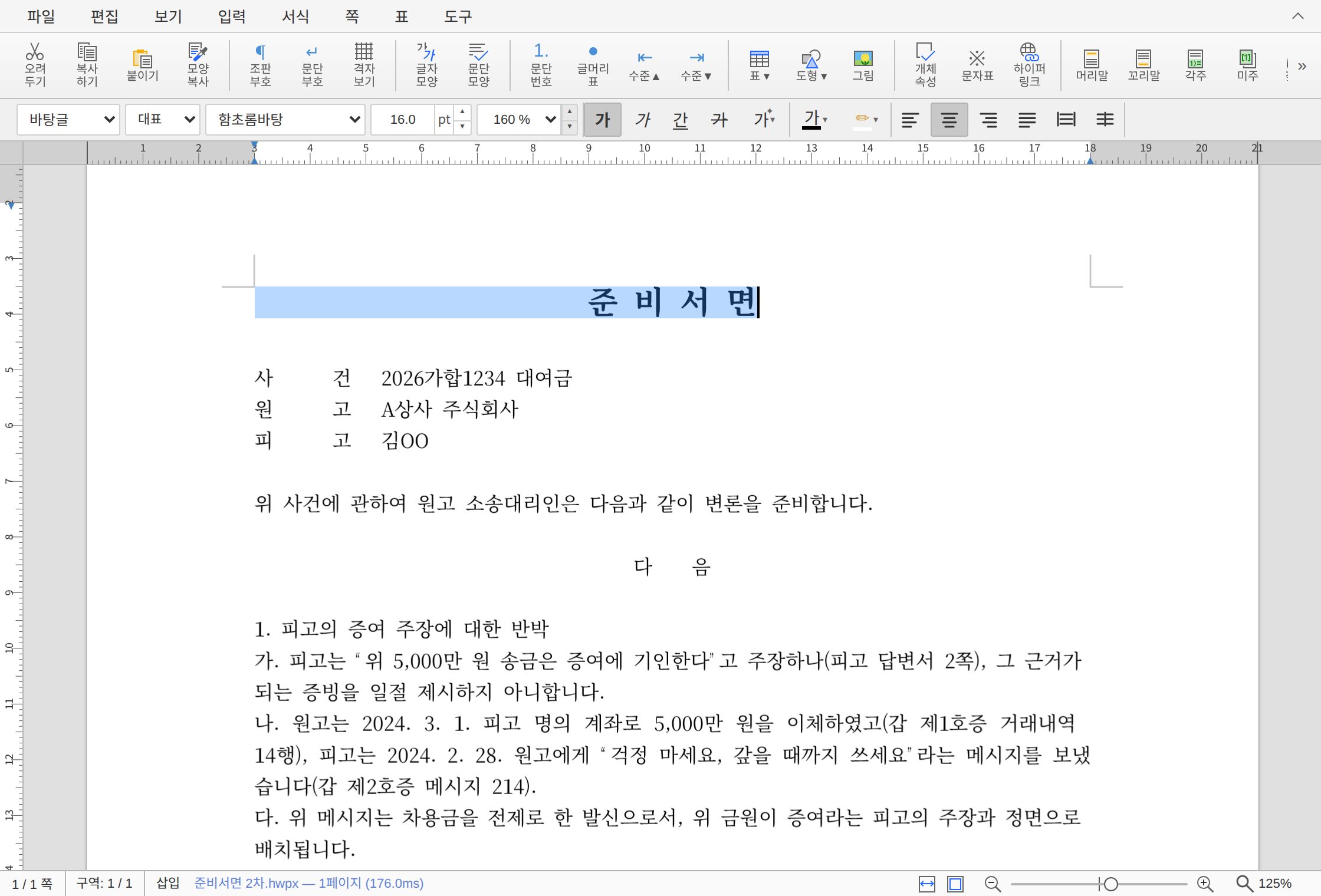Open the 편집 menu
1321x896 pixels.
[104, 17]
